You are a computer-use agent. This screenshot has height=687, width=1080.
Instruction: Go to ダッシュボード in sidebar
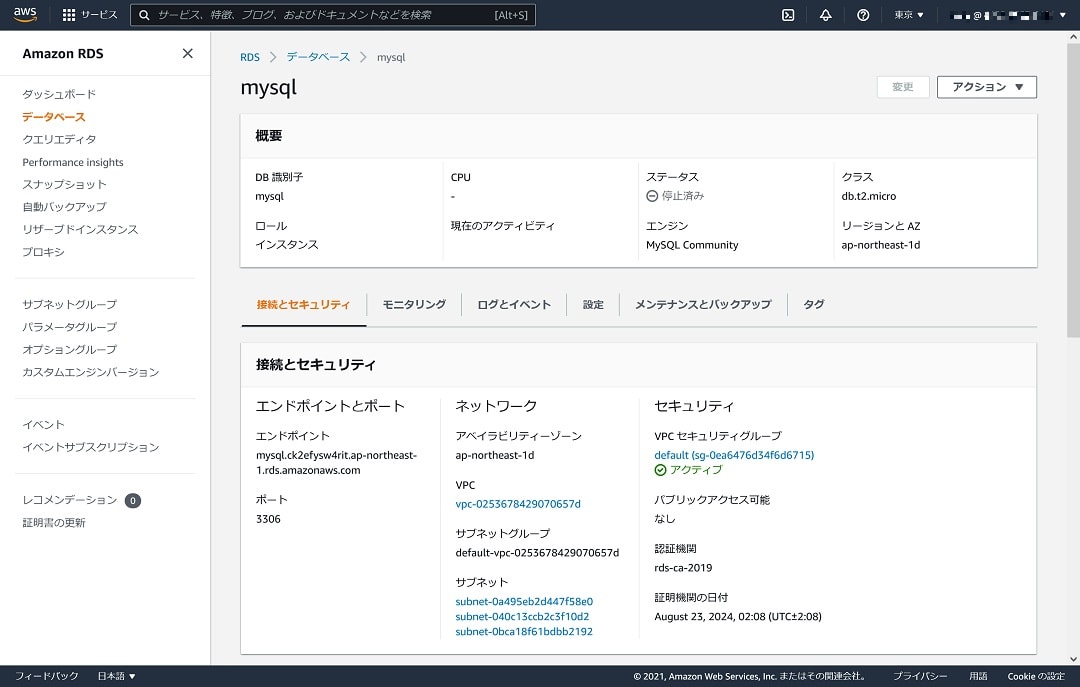tap(59, 94)
